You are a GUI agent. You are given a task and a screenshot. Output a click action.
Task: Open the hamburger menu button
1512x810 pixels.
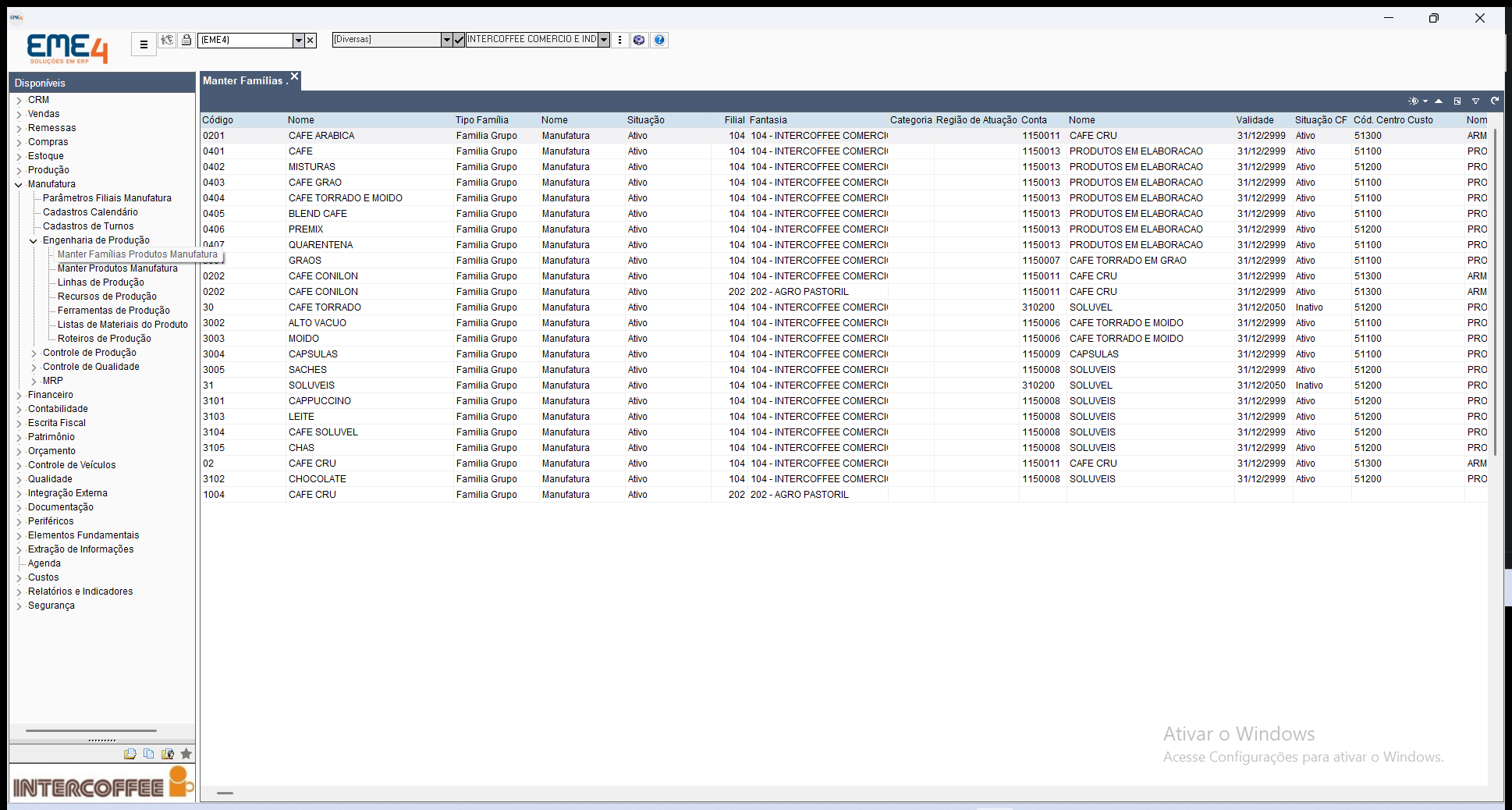coord(144,44)
